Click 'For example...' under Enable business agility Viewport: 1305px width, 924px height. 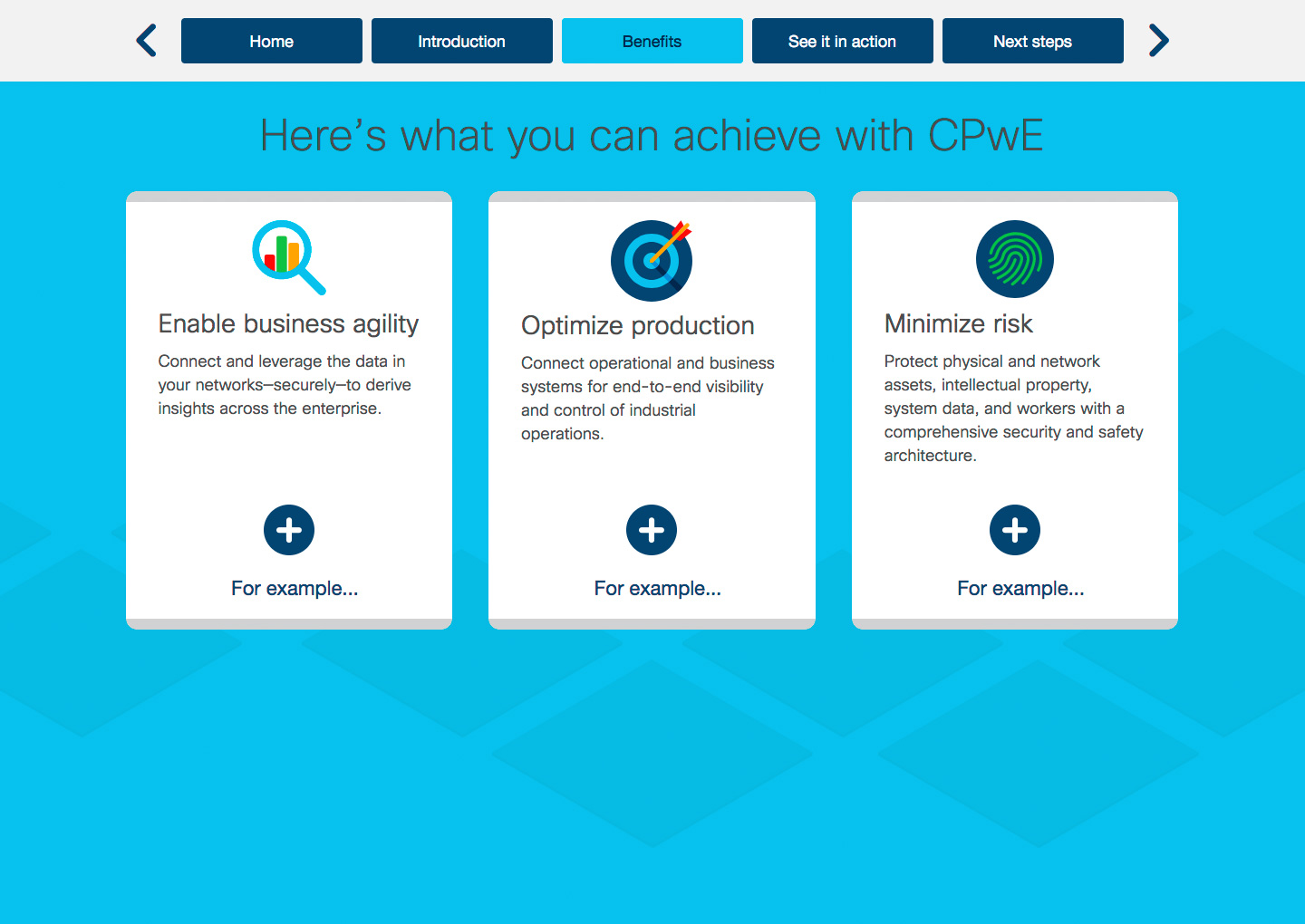[295, 589]
